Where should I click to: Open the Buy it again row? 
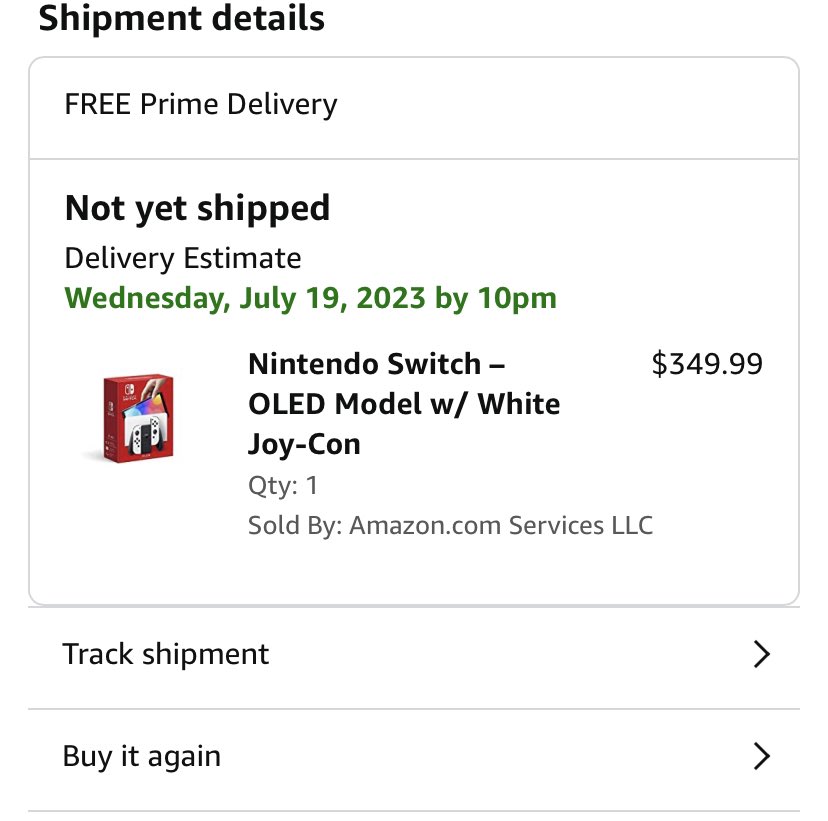tap(414, 757)
